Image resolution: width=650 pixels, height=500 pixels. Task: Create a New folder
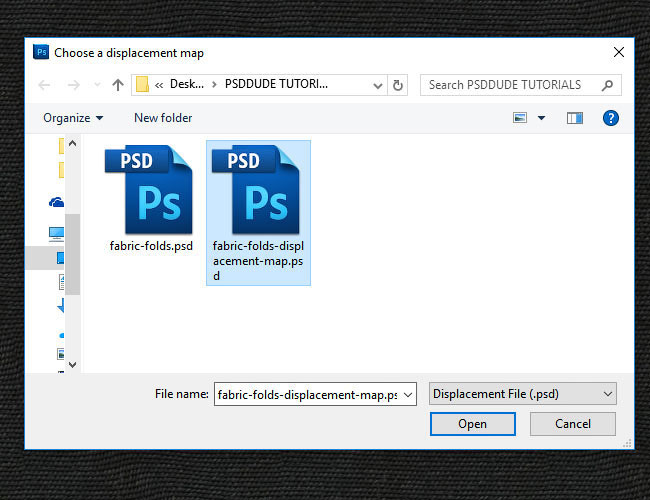(163, 118)
